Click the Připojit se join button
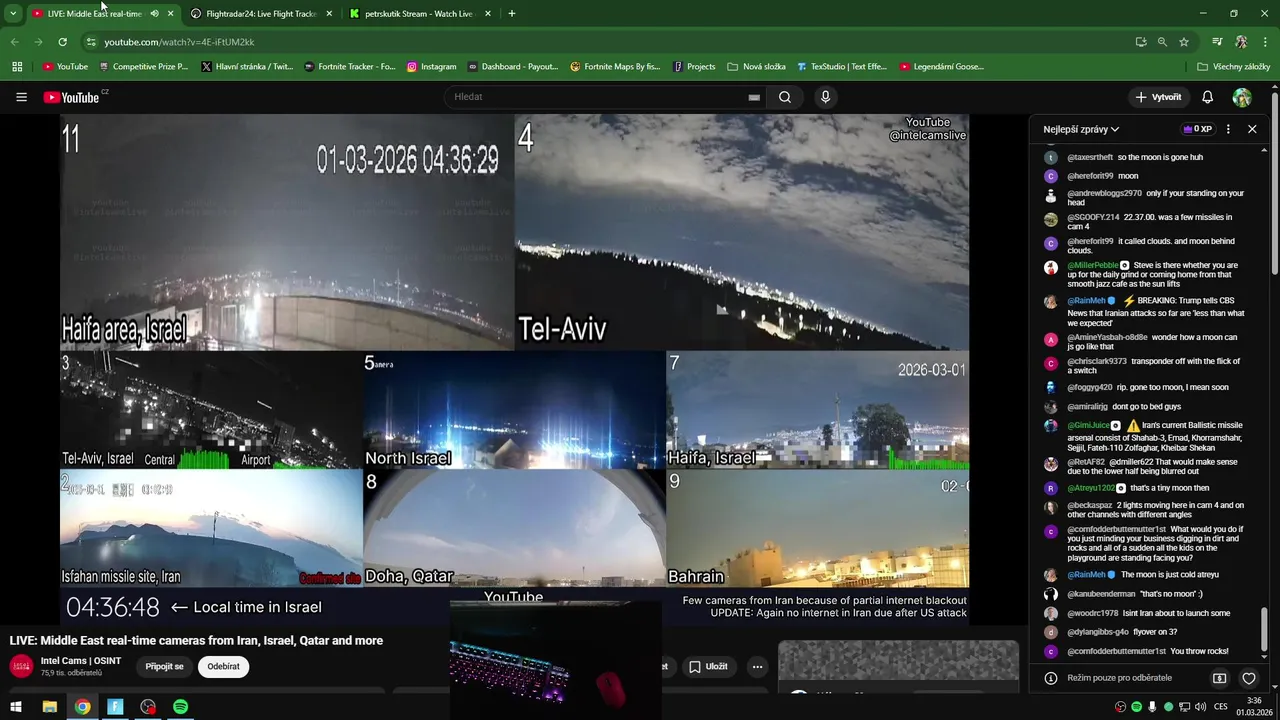Screen dimensions: 1280x720 164,666
